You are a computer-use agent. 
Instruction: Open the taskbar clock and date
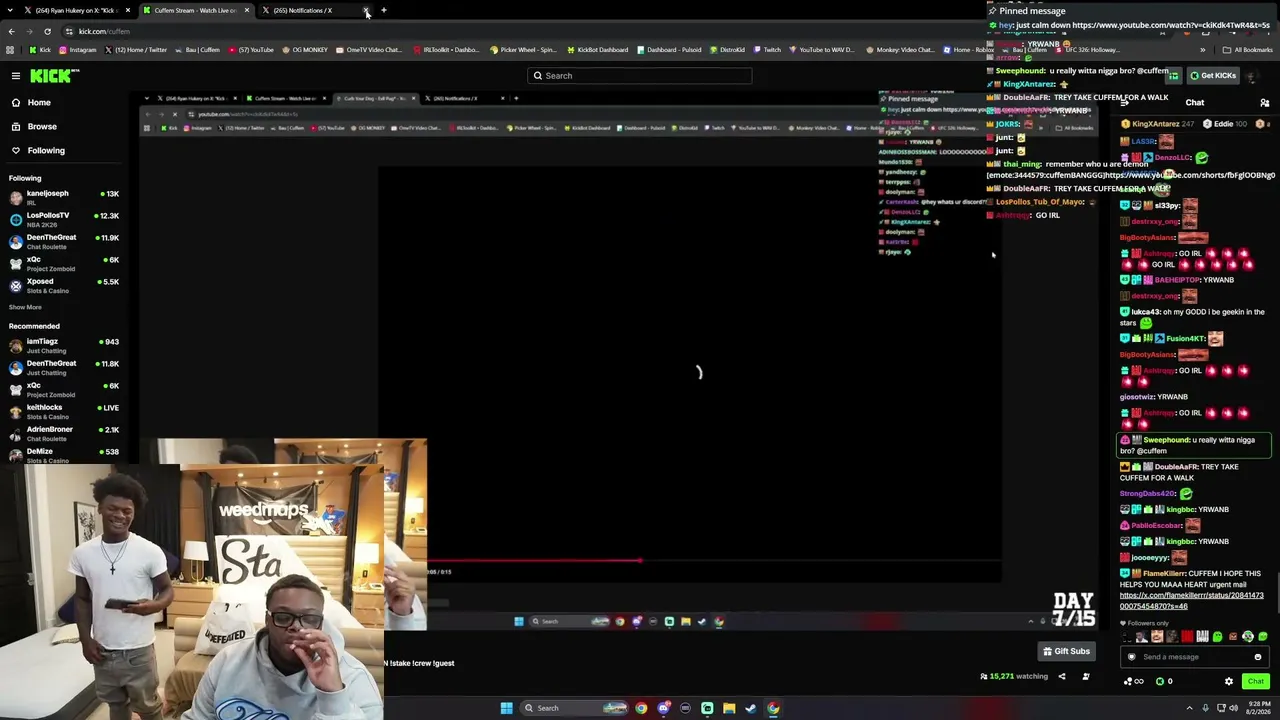pyautogui.click(x=1258, y=708)
